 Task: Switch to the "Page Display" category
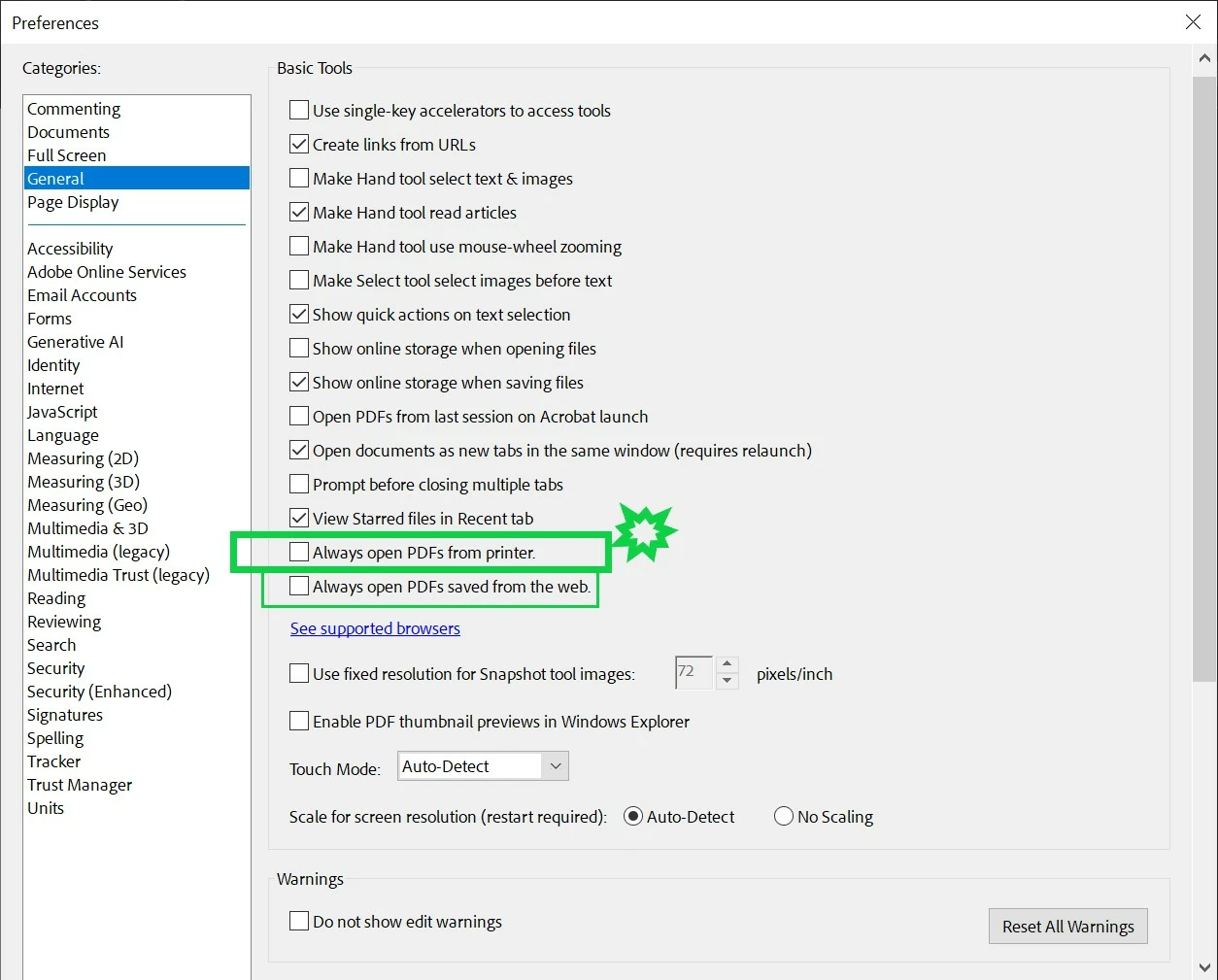(73, 202)
